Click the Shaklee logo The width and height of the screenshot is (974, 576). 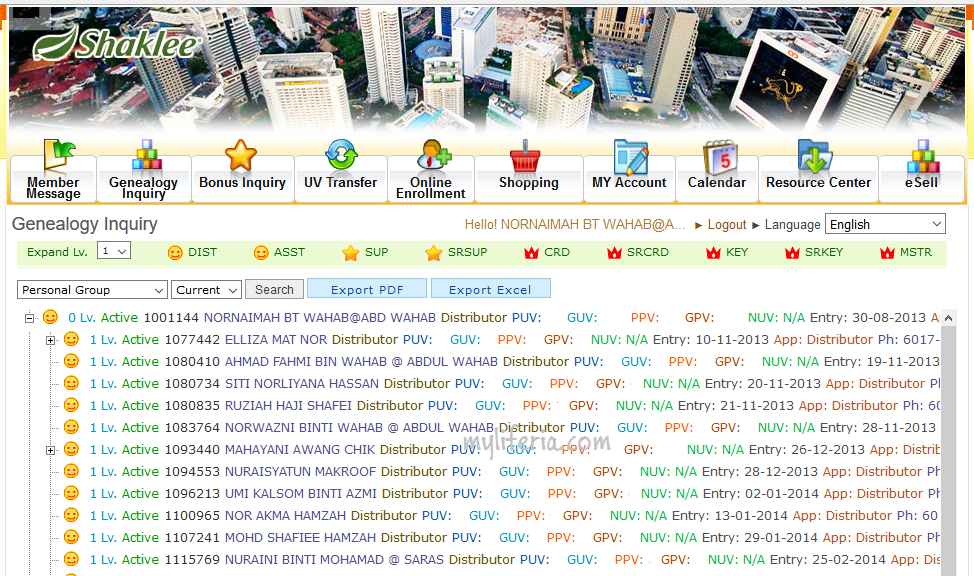[x=117, y=44]
